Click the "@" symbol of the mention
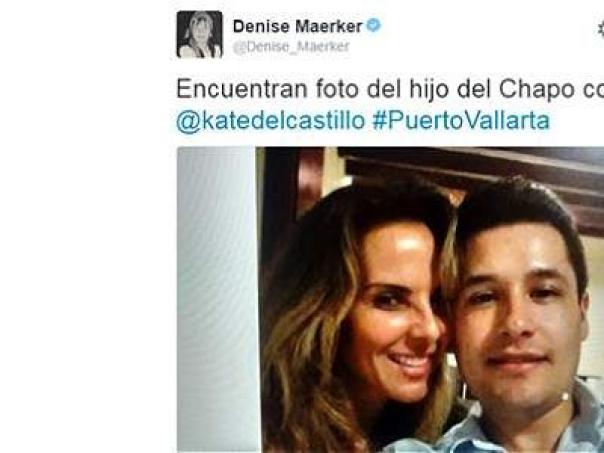This screenshot has width=604, height=453. tap(188, 122)
